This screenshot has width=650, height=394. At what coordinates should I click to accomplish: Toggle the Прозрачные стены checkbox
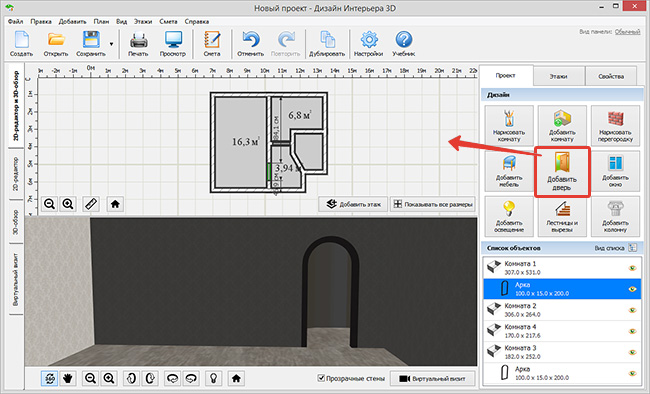321,378
